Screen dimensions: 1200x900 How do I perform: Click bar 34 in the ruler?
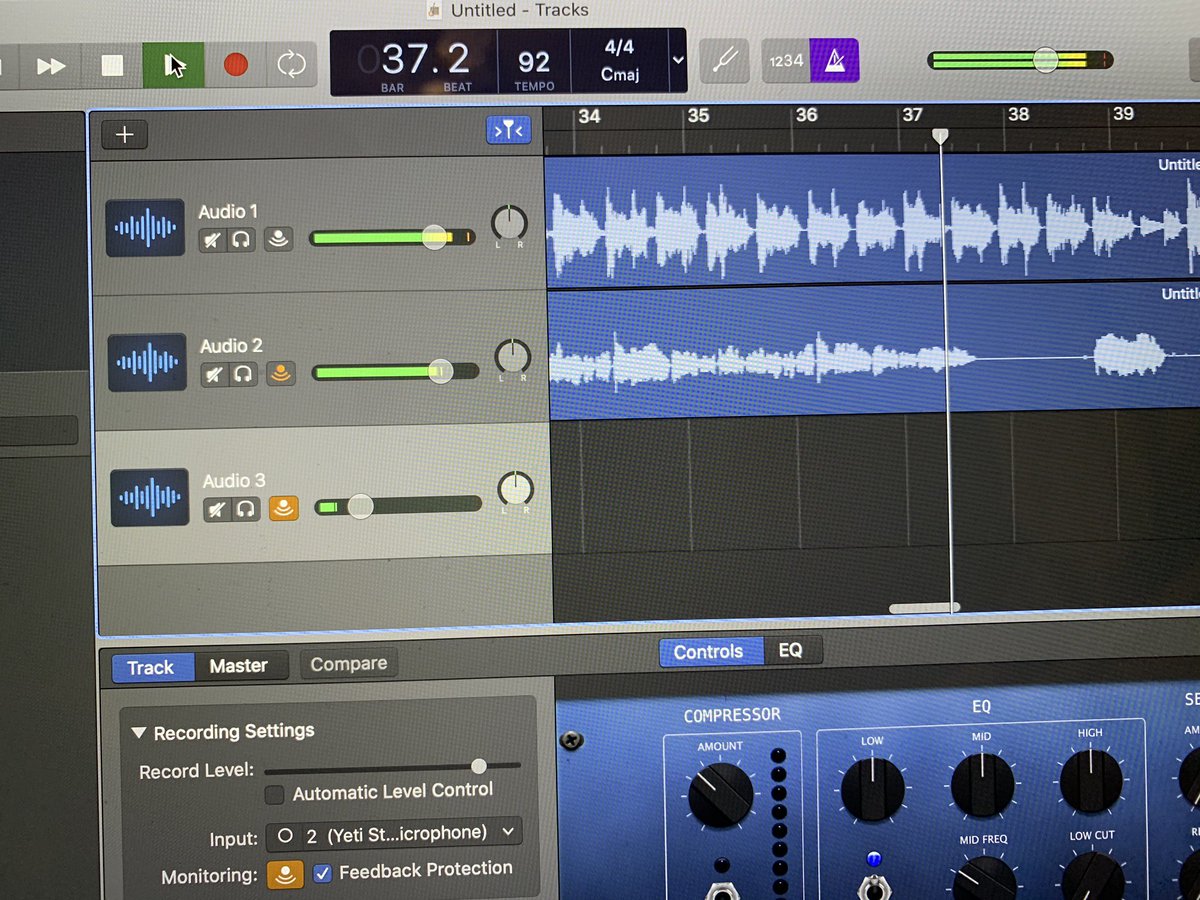(x=589, y=117)
